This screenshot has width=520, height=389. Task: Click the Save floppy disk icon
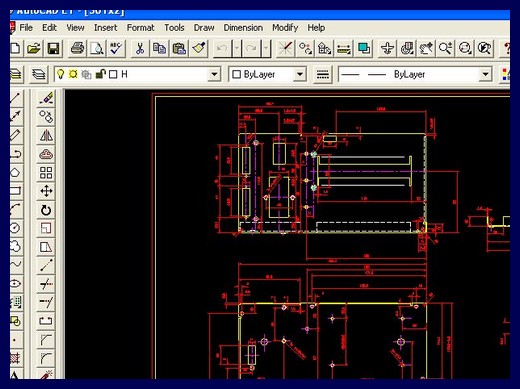53,49
